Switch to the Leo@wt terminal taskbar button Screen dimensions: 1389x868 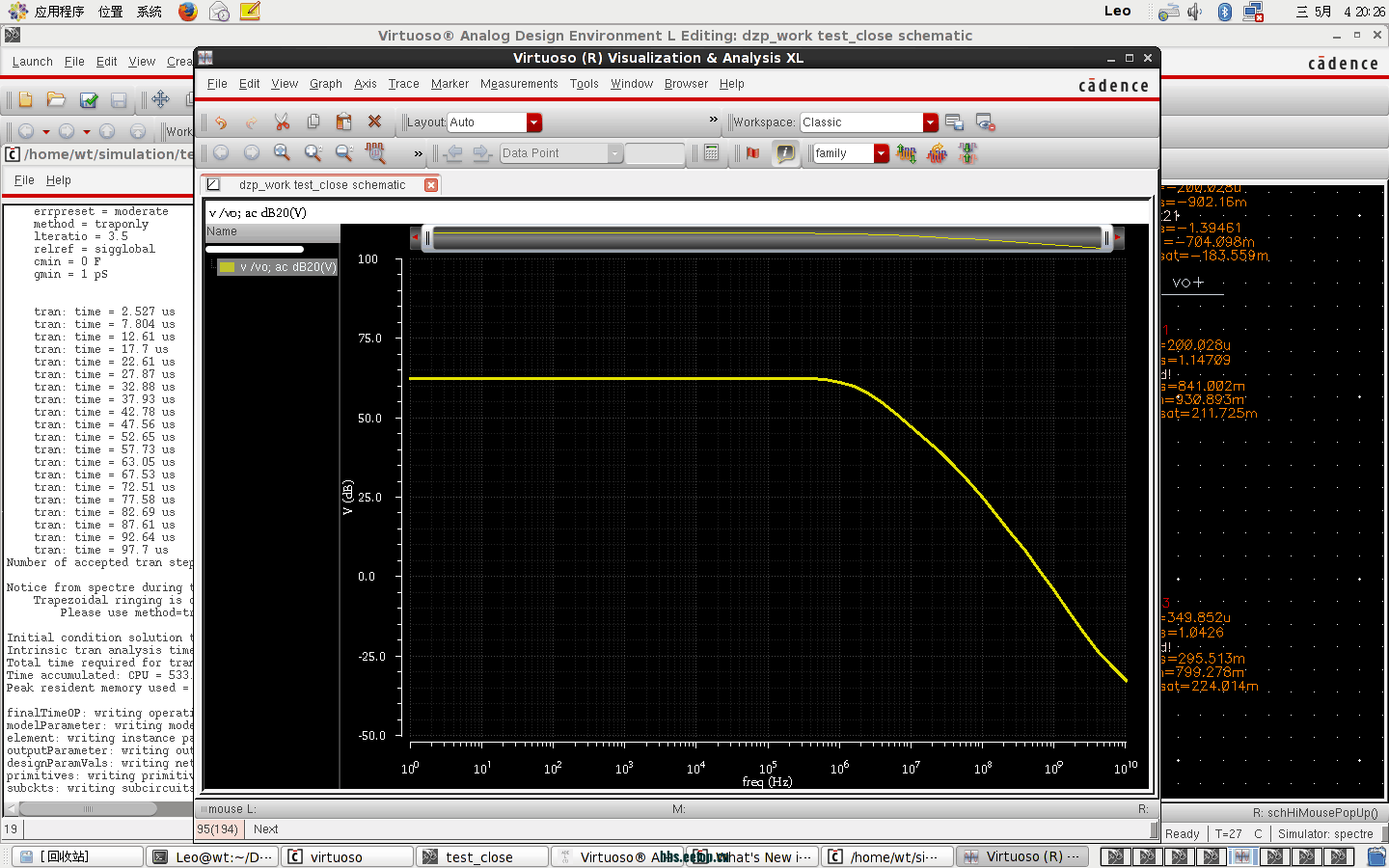pyautogui.click(x=212, y=856)
